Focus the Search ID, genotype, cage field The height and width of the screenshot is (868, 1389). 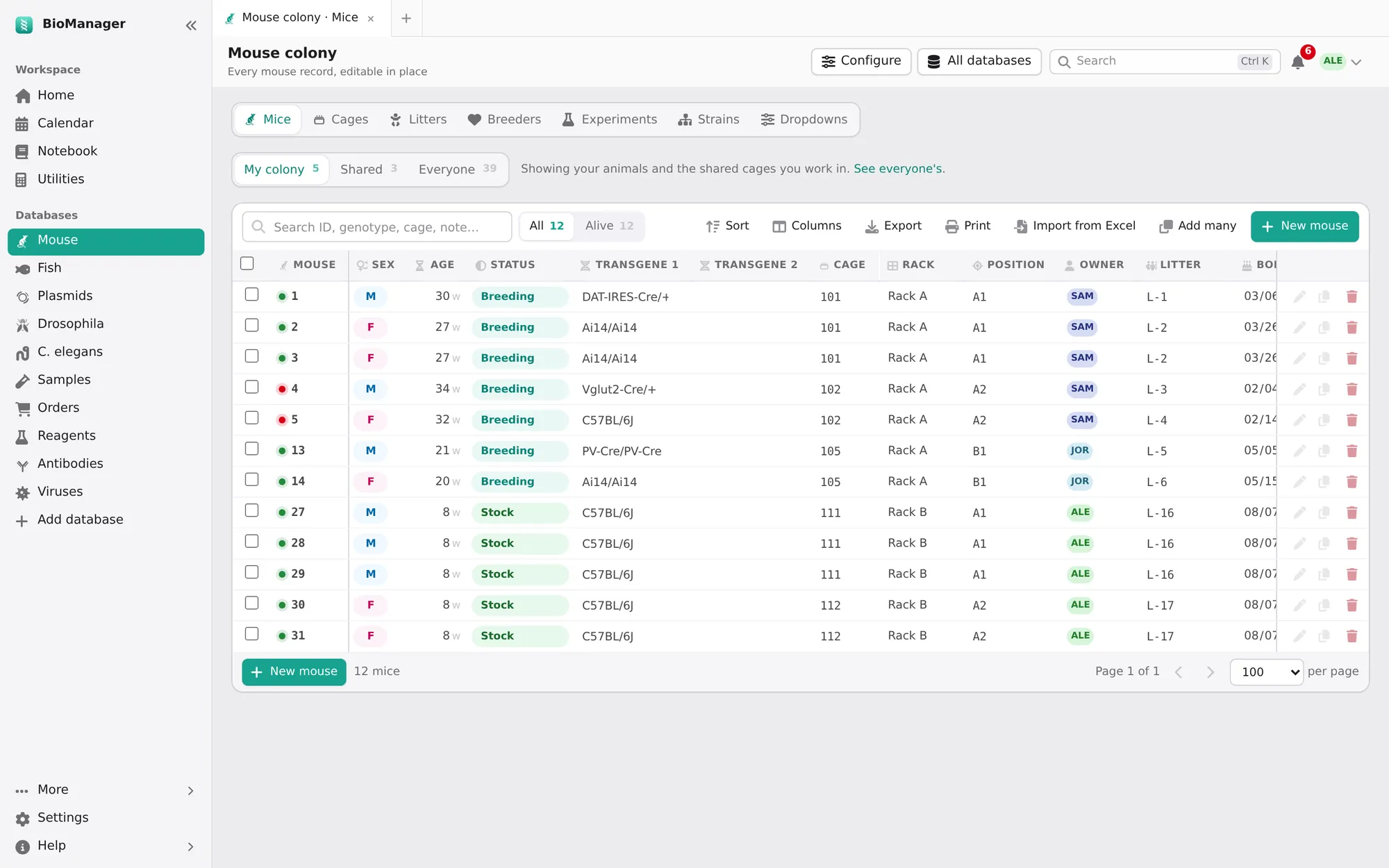[x=377, y=227]
